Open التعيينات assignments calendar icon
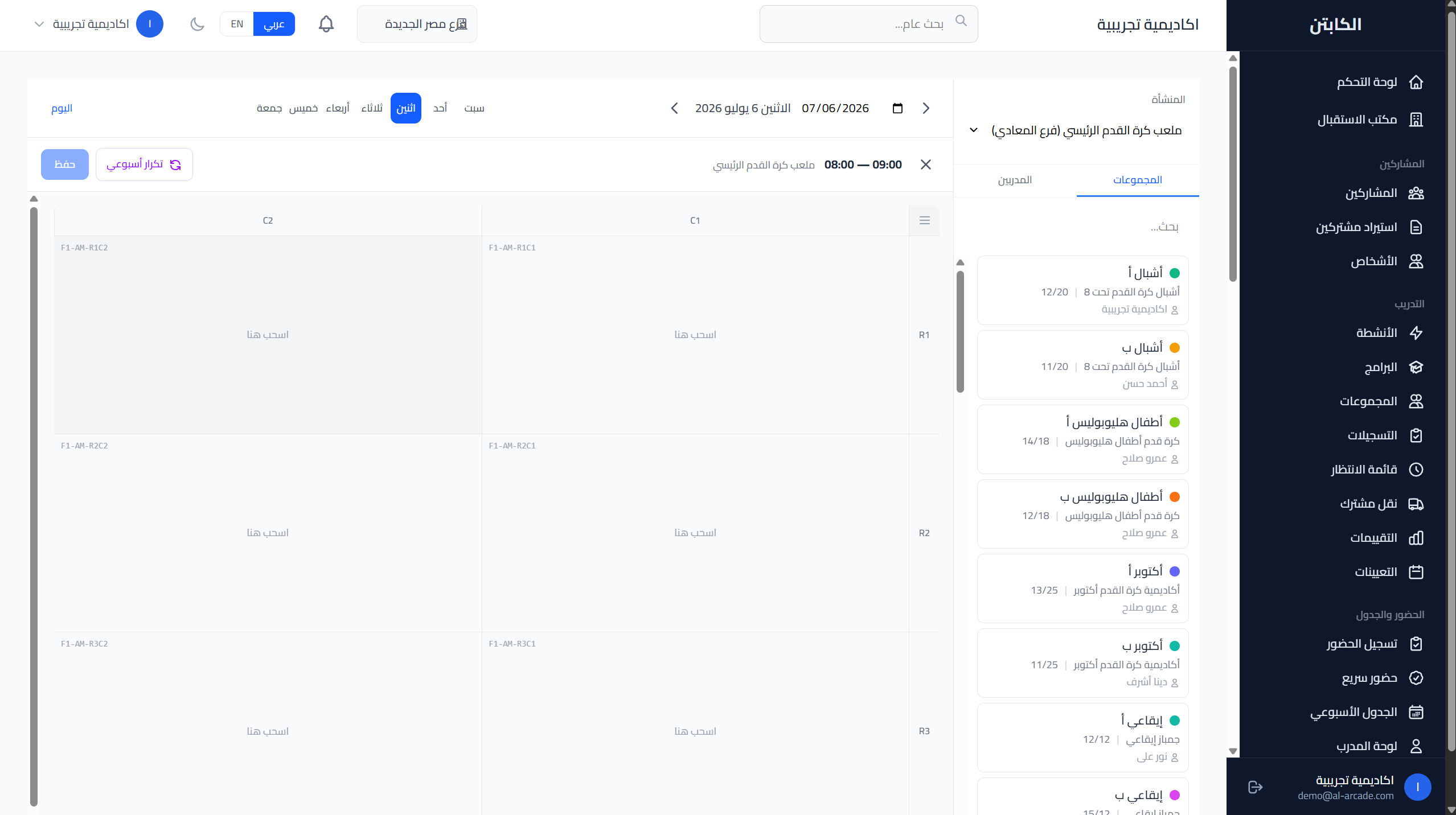The width and height of the screenshot is (1456, 815). 1416,572
